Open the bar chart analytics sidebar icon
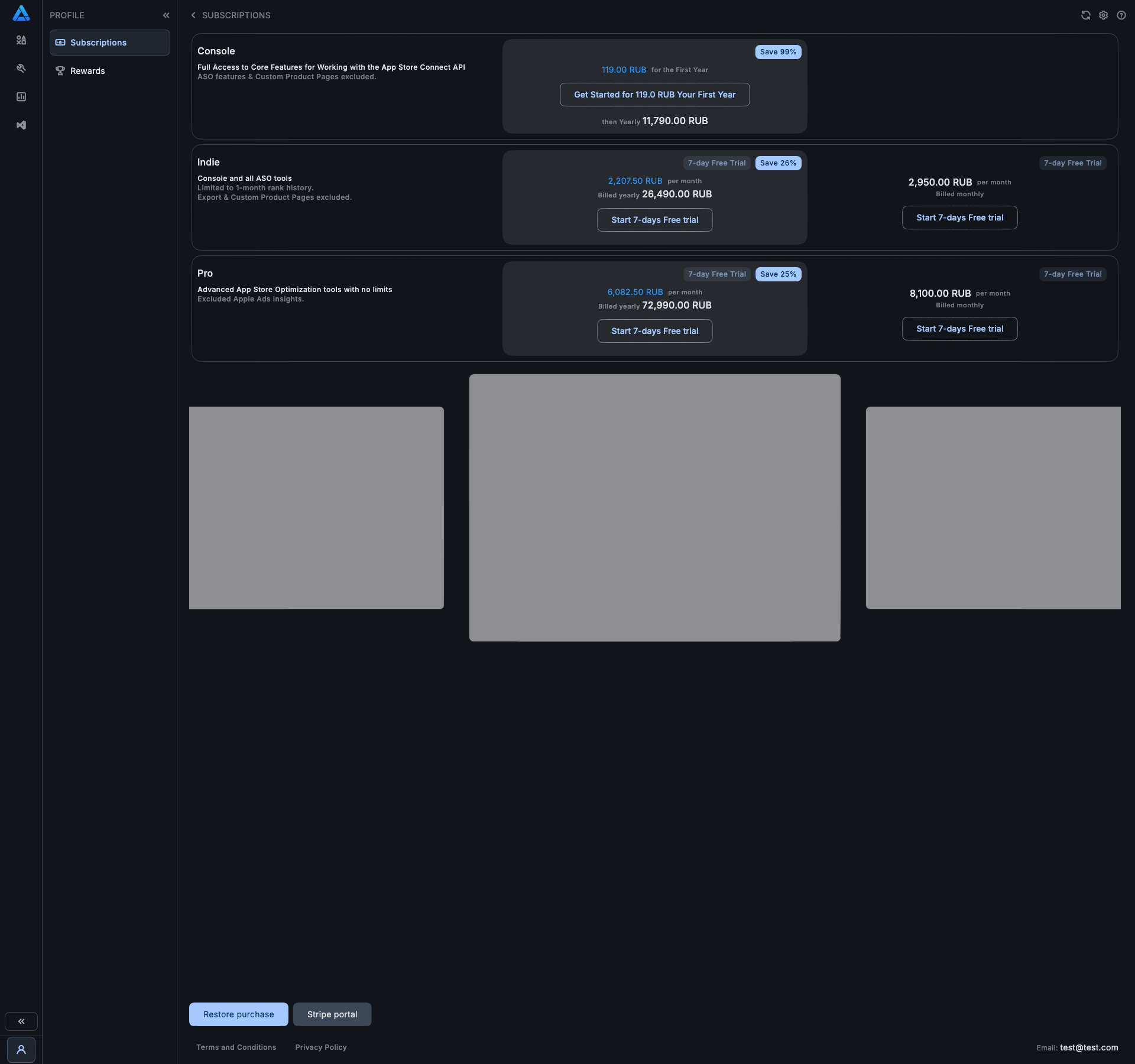1135x1064 pixels. tap(21, 97)
